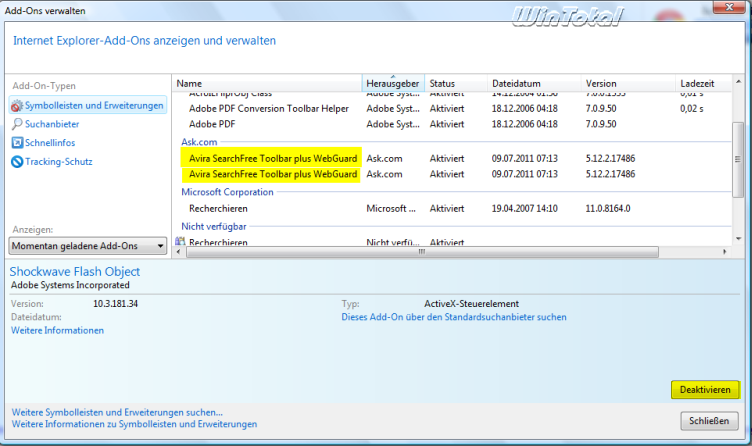Sort list by Name column header
The image size is (752, 446).
267,83
